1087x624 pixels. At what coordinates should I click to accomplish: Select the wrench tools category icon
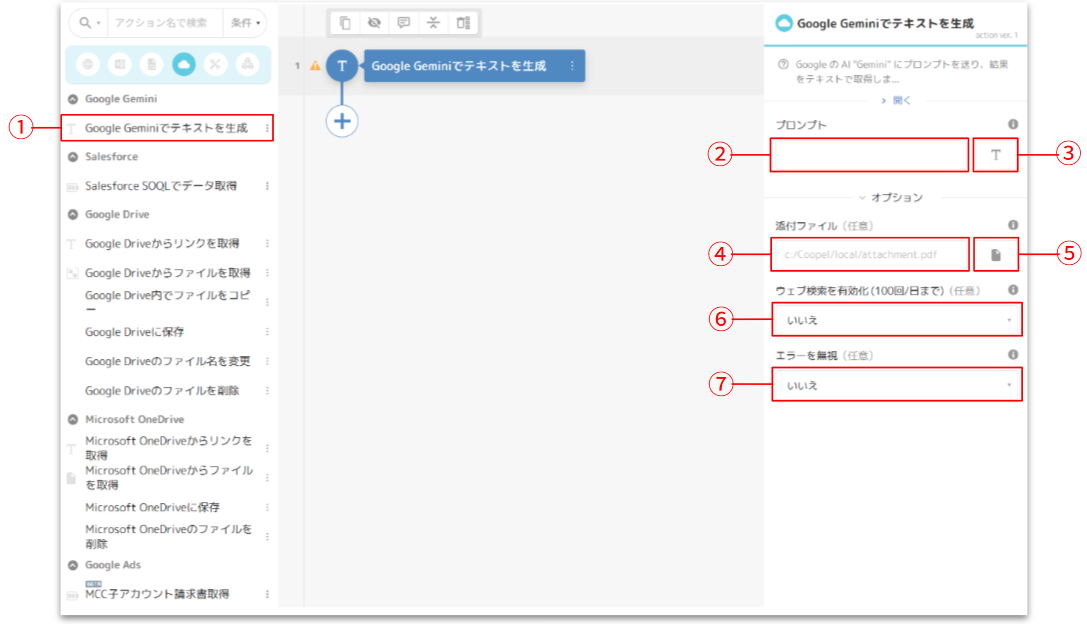(x=215, y=64)
